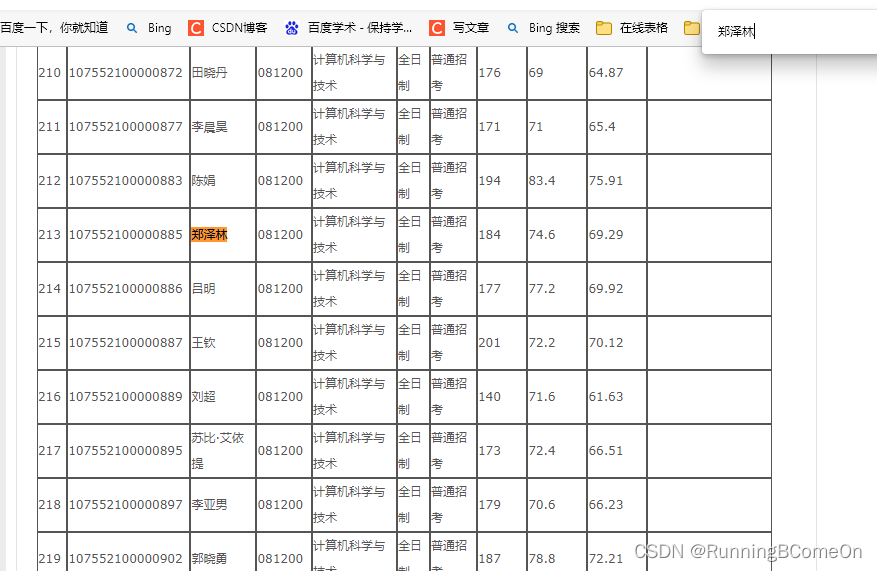This screenshot has height=571, width=877.
Task: Select row number 213
Action: (x=50, y=235)
